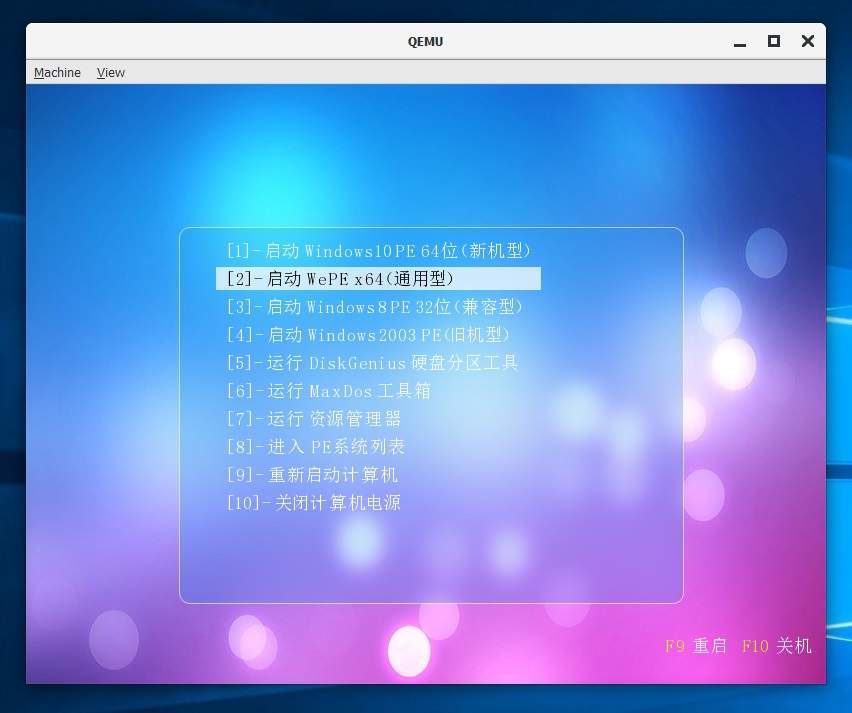Select boot entry [1] Windows10 PE 64位
Viewport: 852px width, 713px height.
point(378,251)
